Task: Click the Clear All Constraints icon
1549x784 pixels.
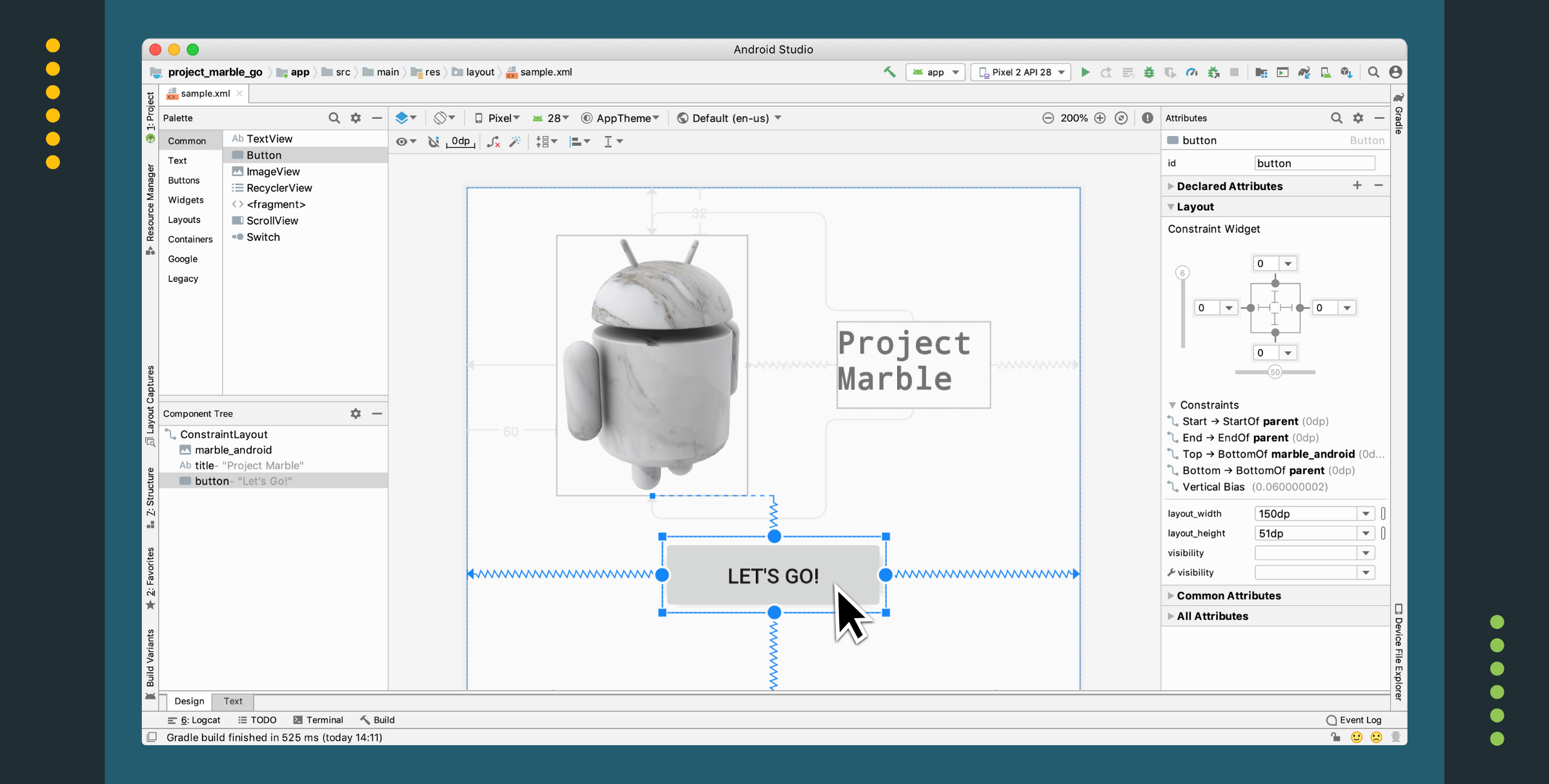Action: tap(493, 141)
